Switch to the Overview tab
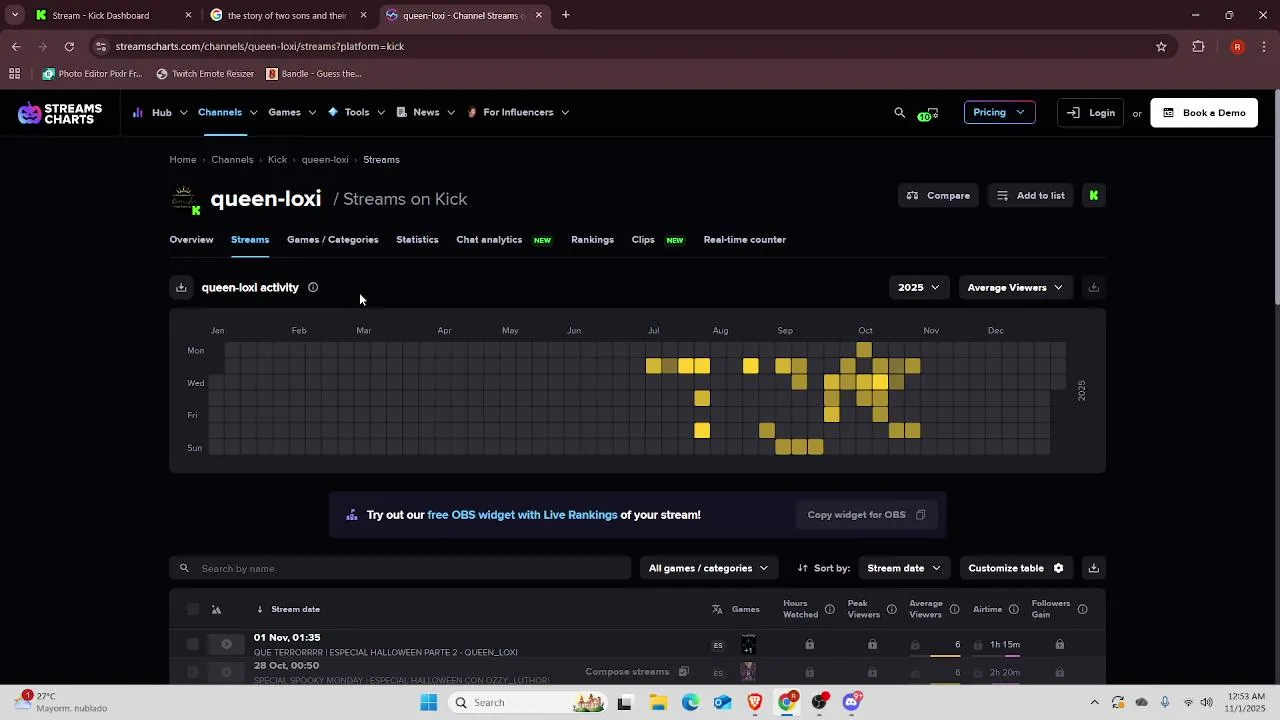Viewport: 1280px width, 720px height. (191, 240)
